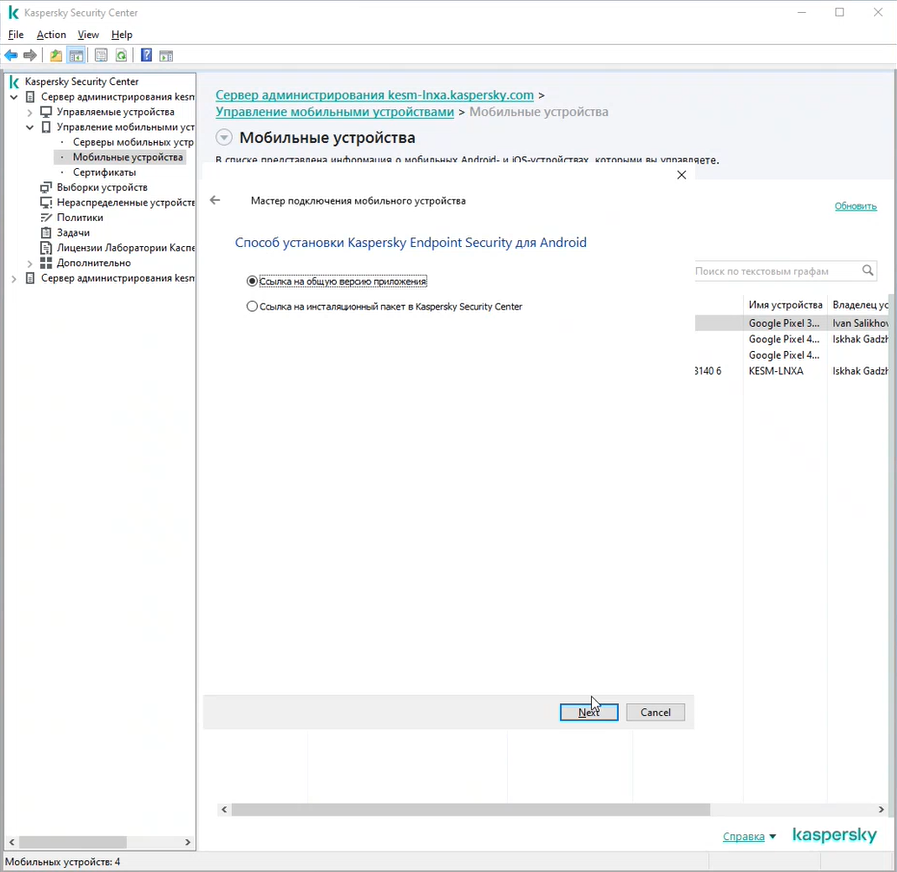This screenshot has height=872, width=897.
Task: Select Задачи tree item
Action: 73,233
